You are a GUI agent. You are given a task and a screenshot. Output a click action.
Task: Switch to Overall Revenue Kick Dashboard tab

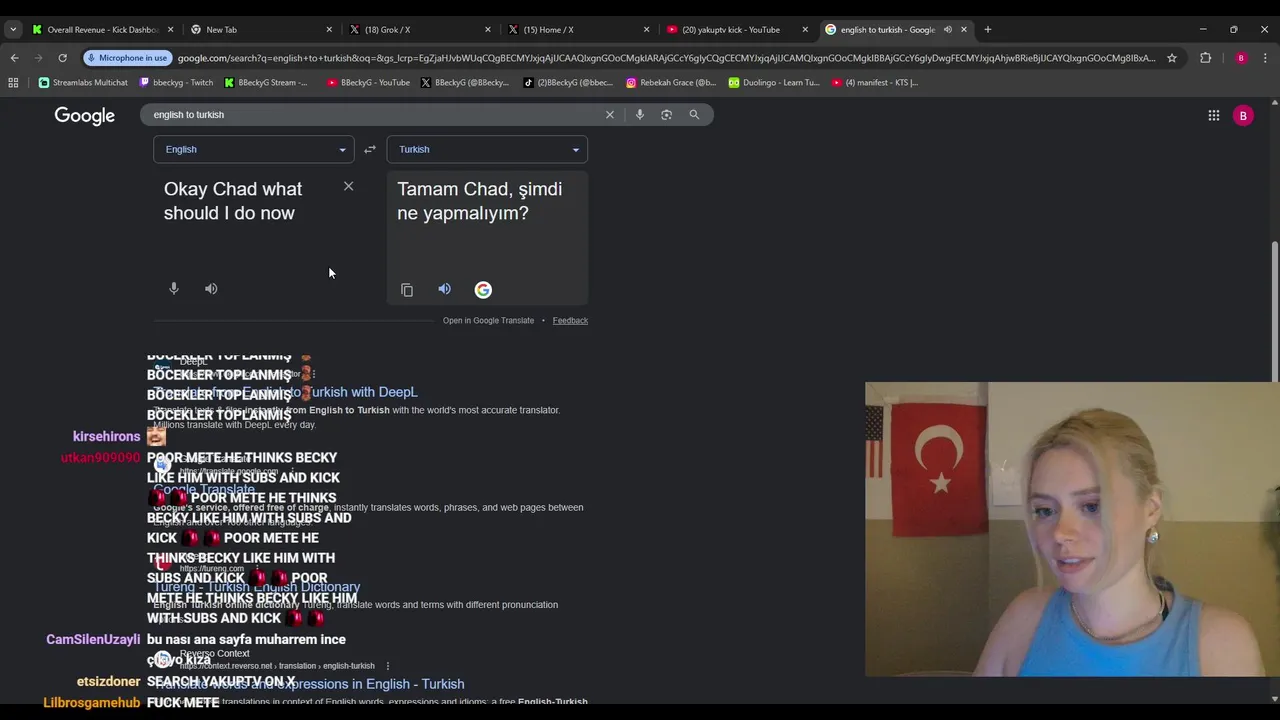(104, 29)
